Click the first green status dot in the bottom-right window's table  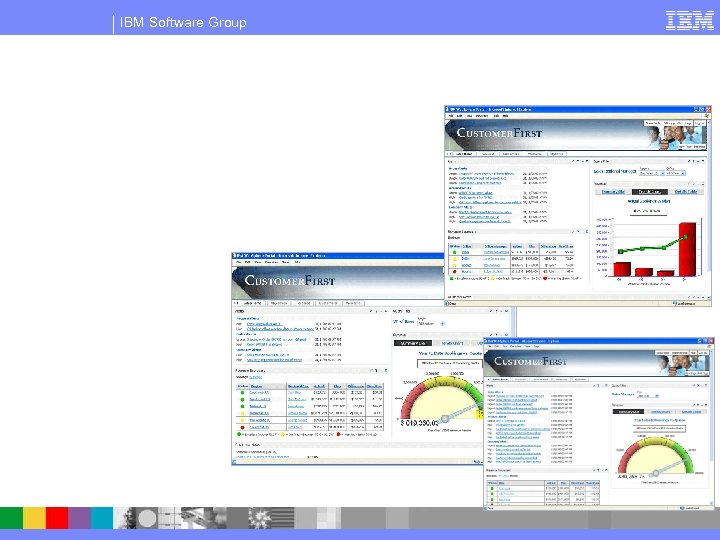click(x=492, y=489)
